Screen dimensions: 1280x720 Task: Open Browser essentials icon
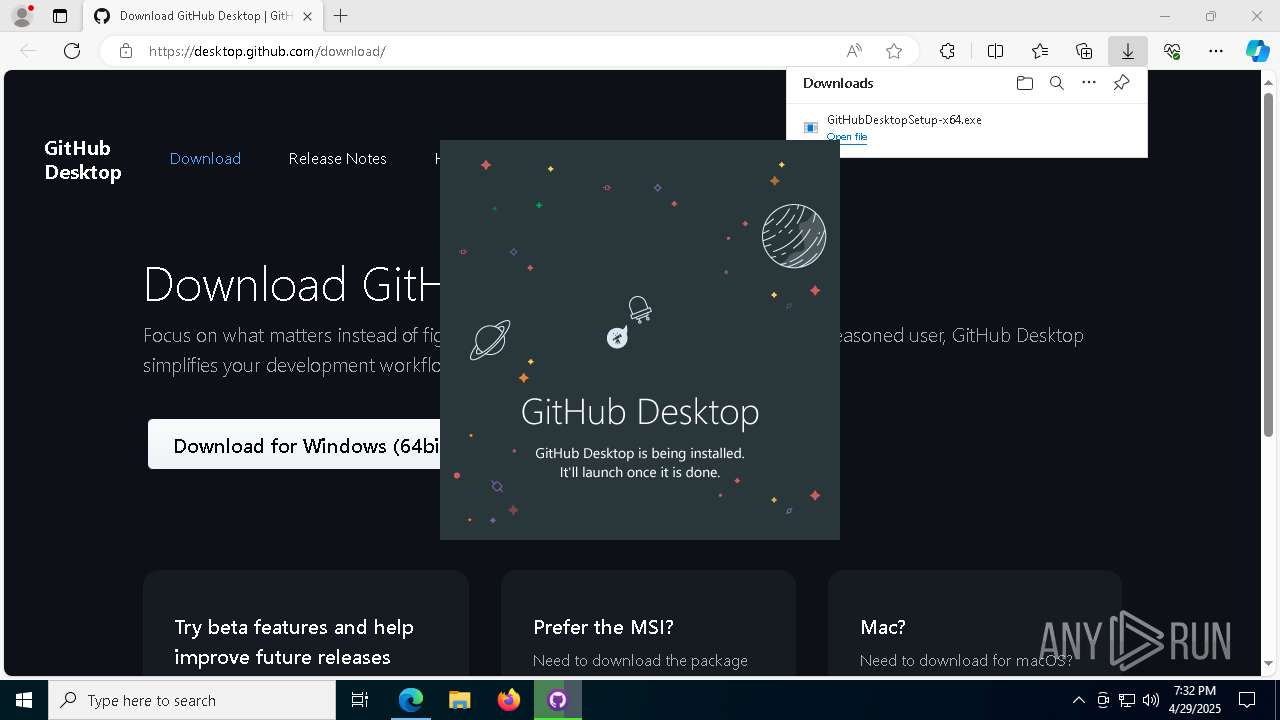[x=1172, y=51]
